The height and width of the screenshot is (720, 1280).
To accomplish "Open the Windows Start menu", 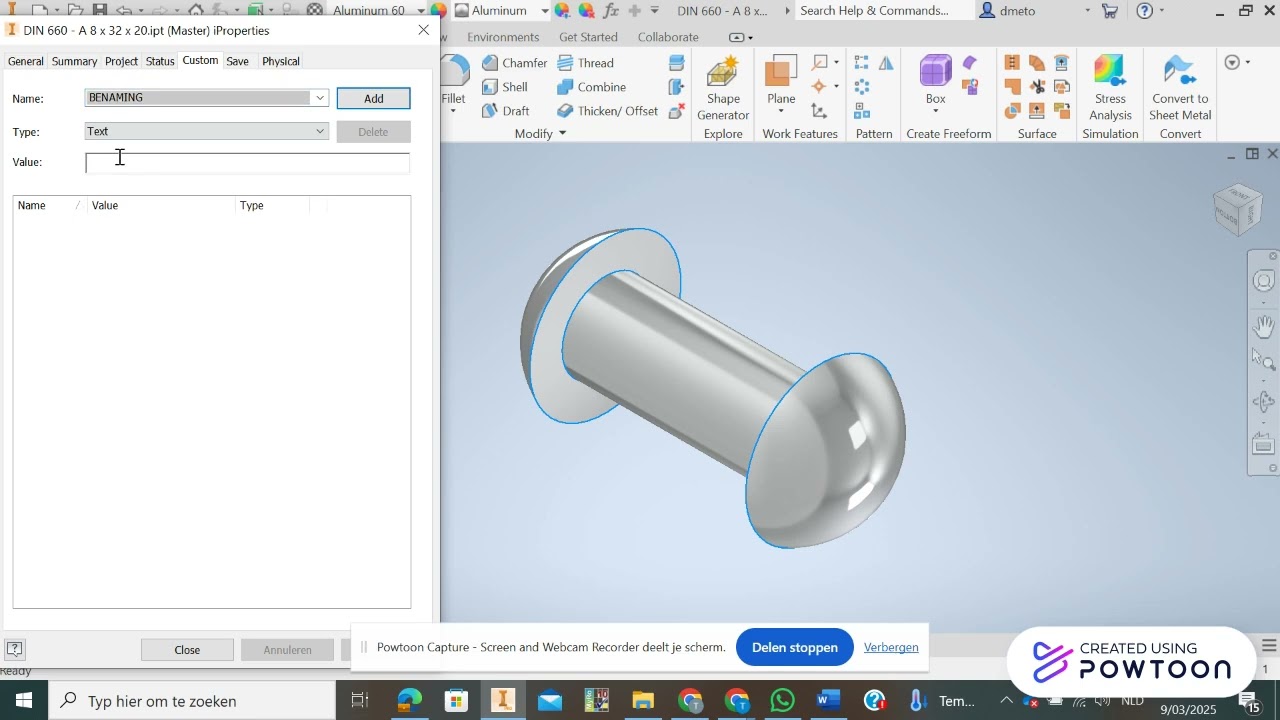I will [x=23, y=701].
